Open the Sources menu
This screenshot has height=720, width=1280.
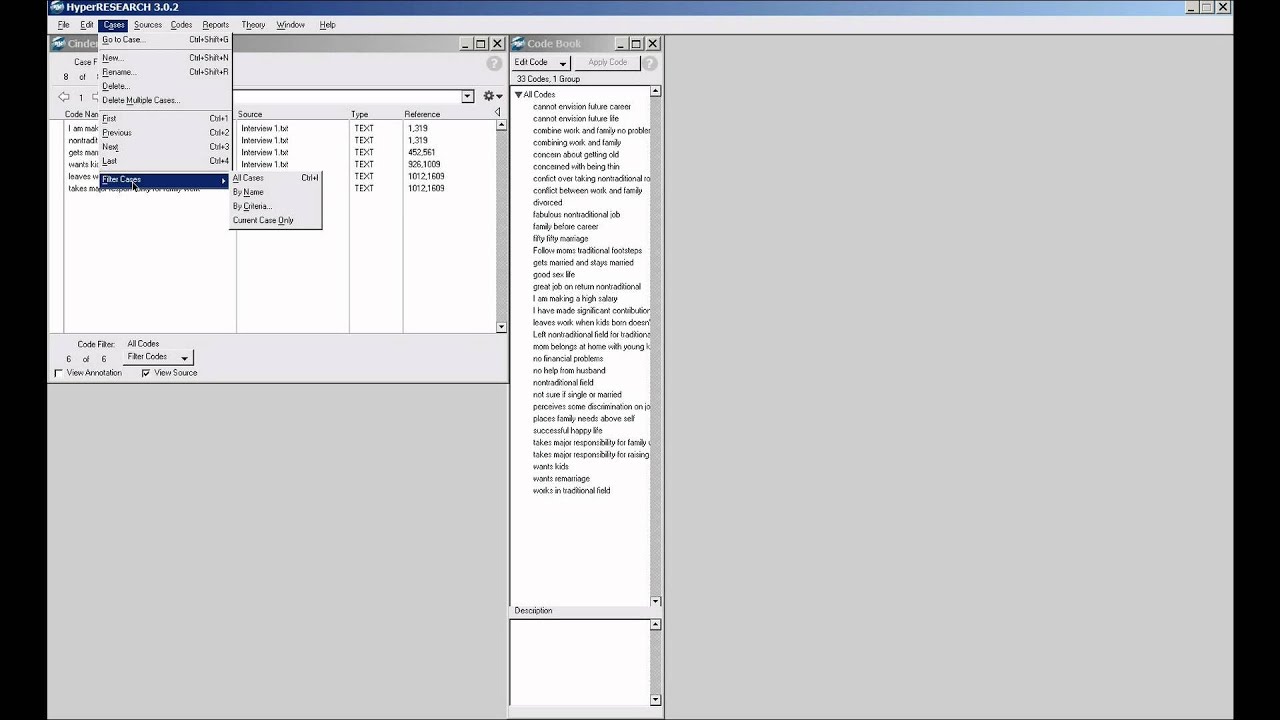tap(148, 25)
